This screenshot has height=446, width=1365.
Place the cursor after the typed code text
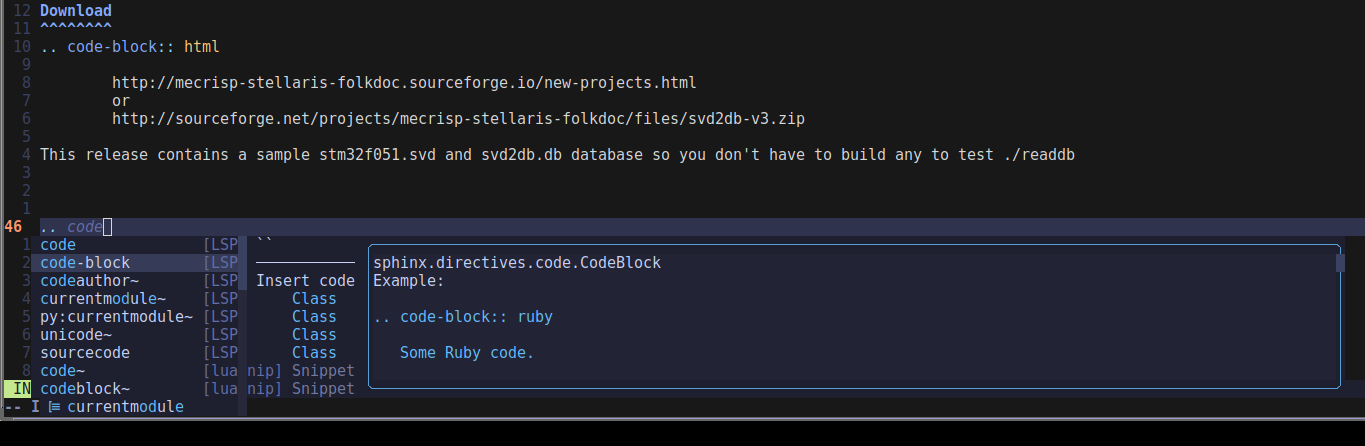107,227
